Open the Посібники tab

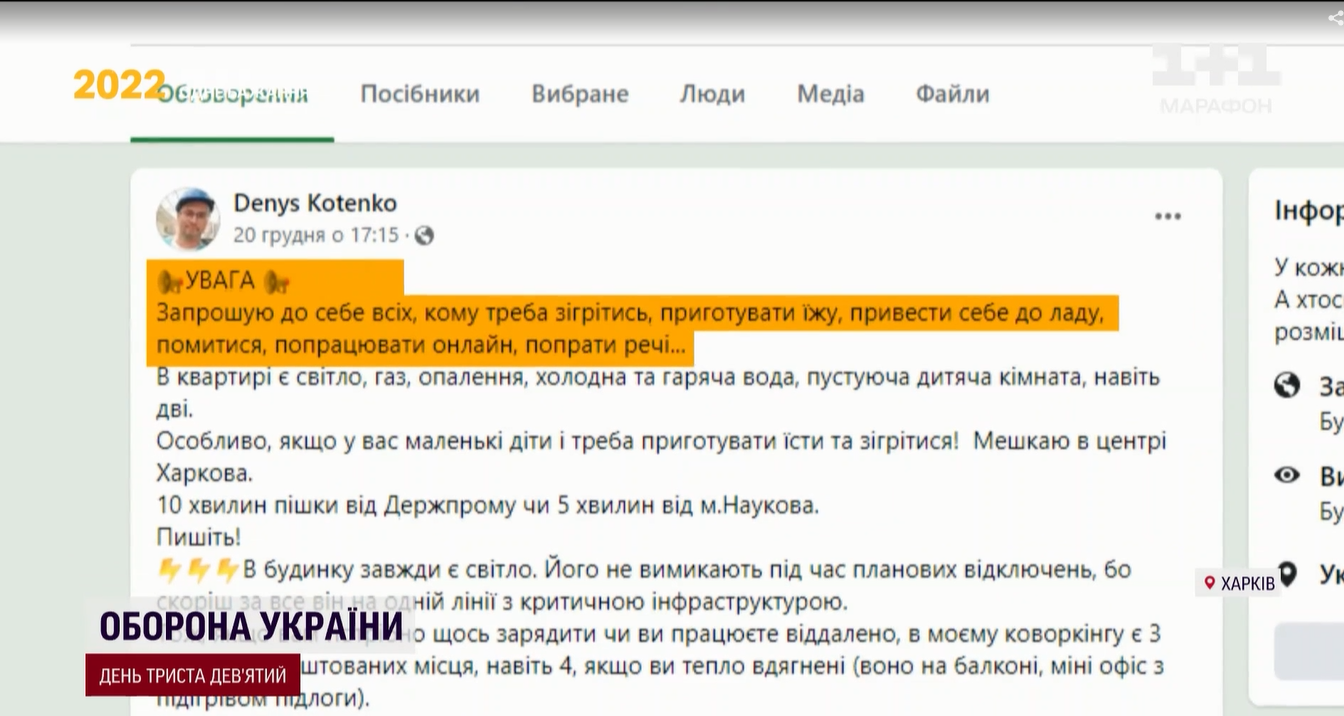[419, 93]
